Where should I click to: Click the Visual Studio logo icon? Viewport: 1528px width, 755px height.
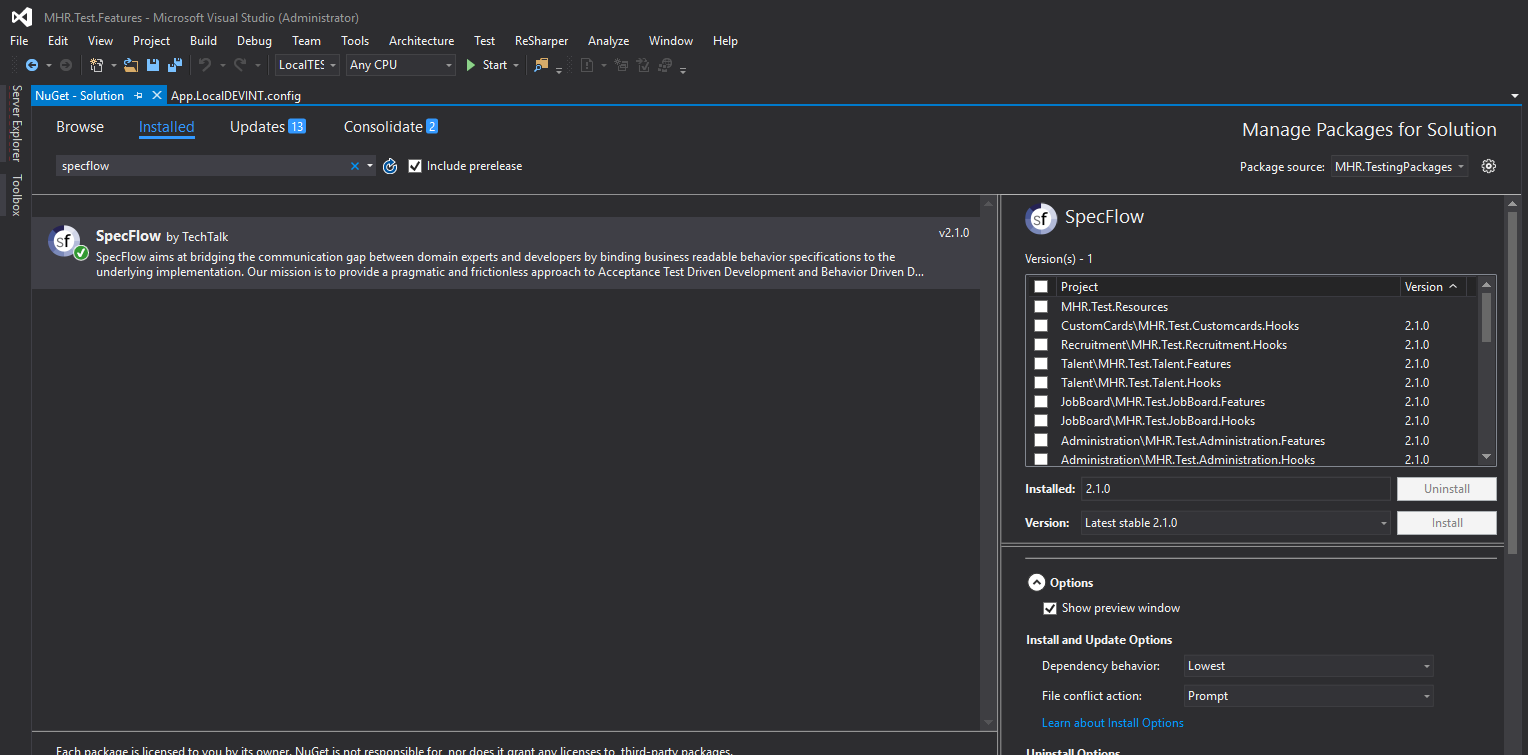[22, 17]
